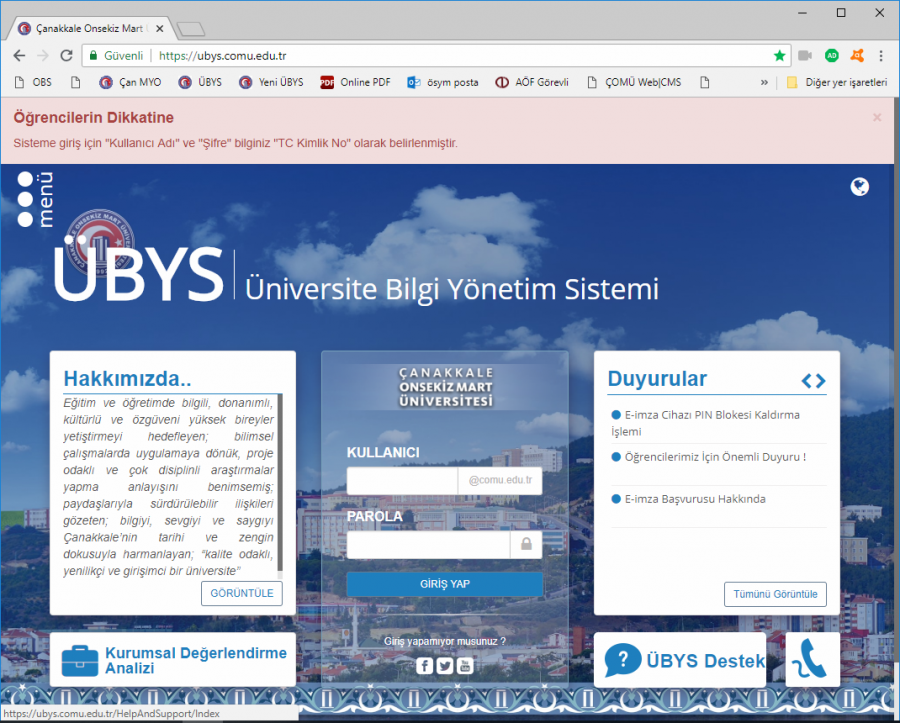Click the globe language icon
This screenshot has height=723, width=900.
point(859,186)
